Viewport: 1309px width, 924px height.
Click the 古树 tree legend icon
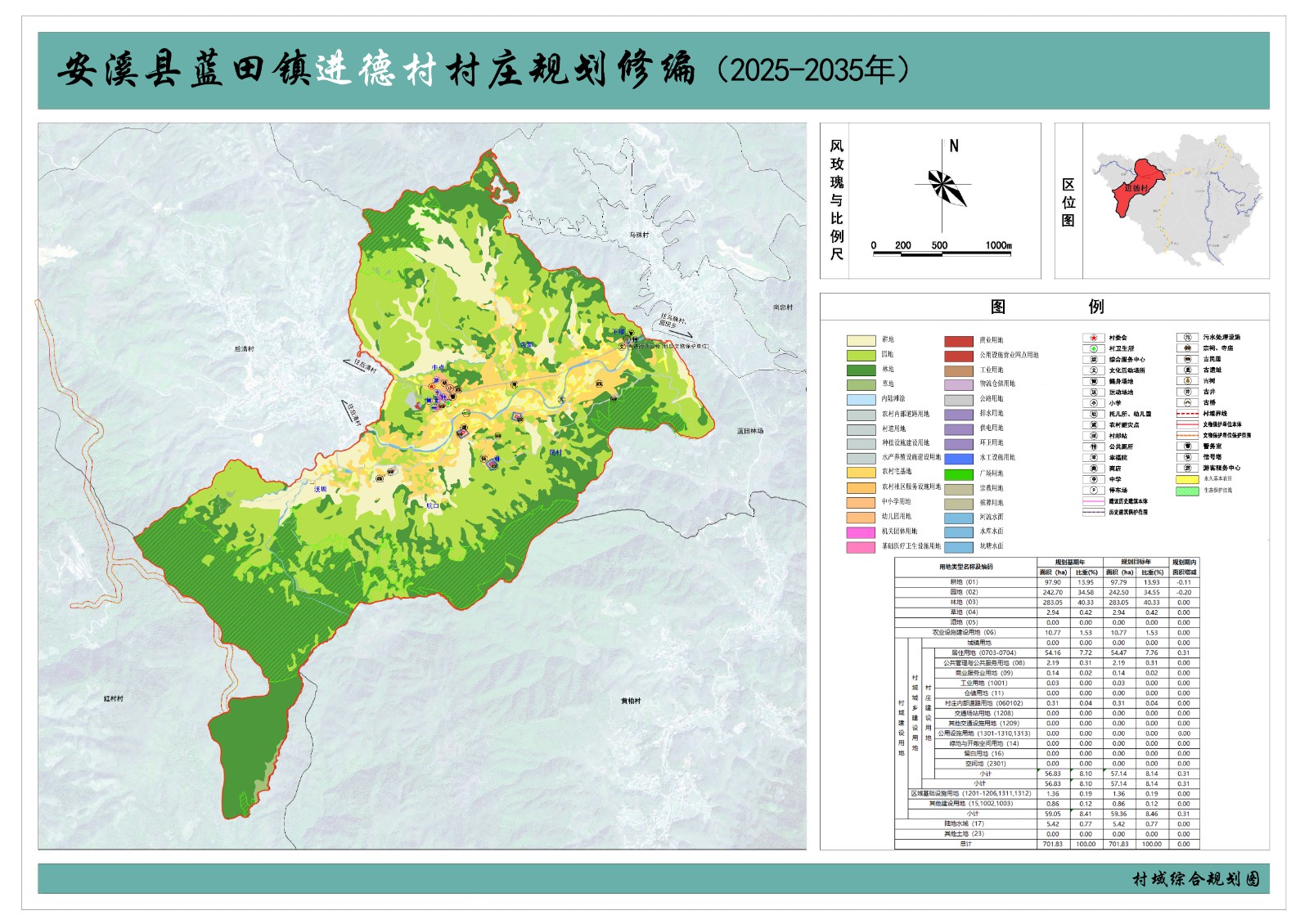(1187, 381)
